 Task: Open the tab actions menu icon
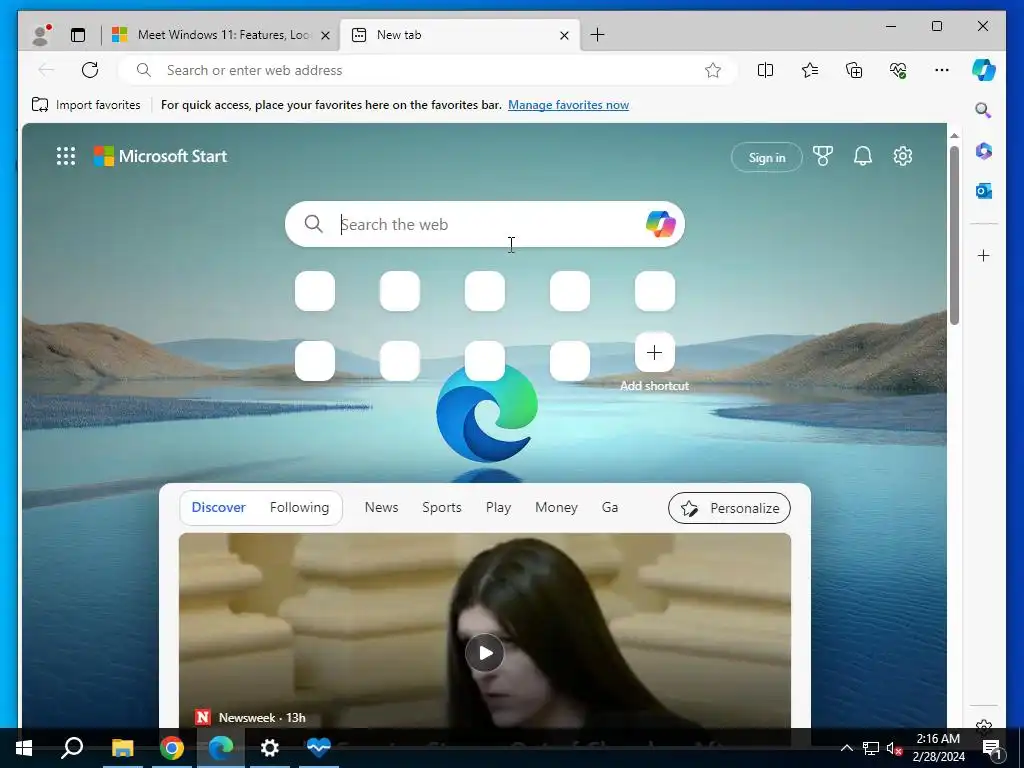tap(78, 35)
